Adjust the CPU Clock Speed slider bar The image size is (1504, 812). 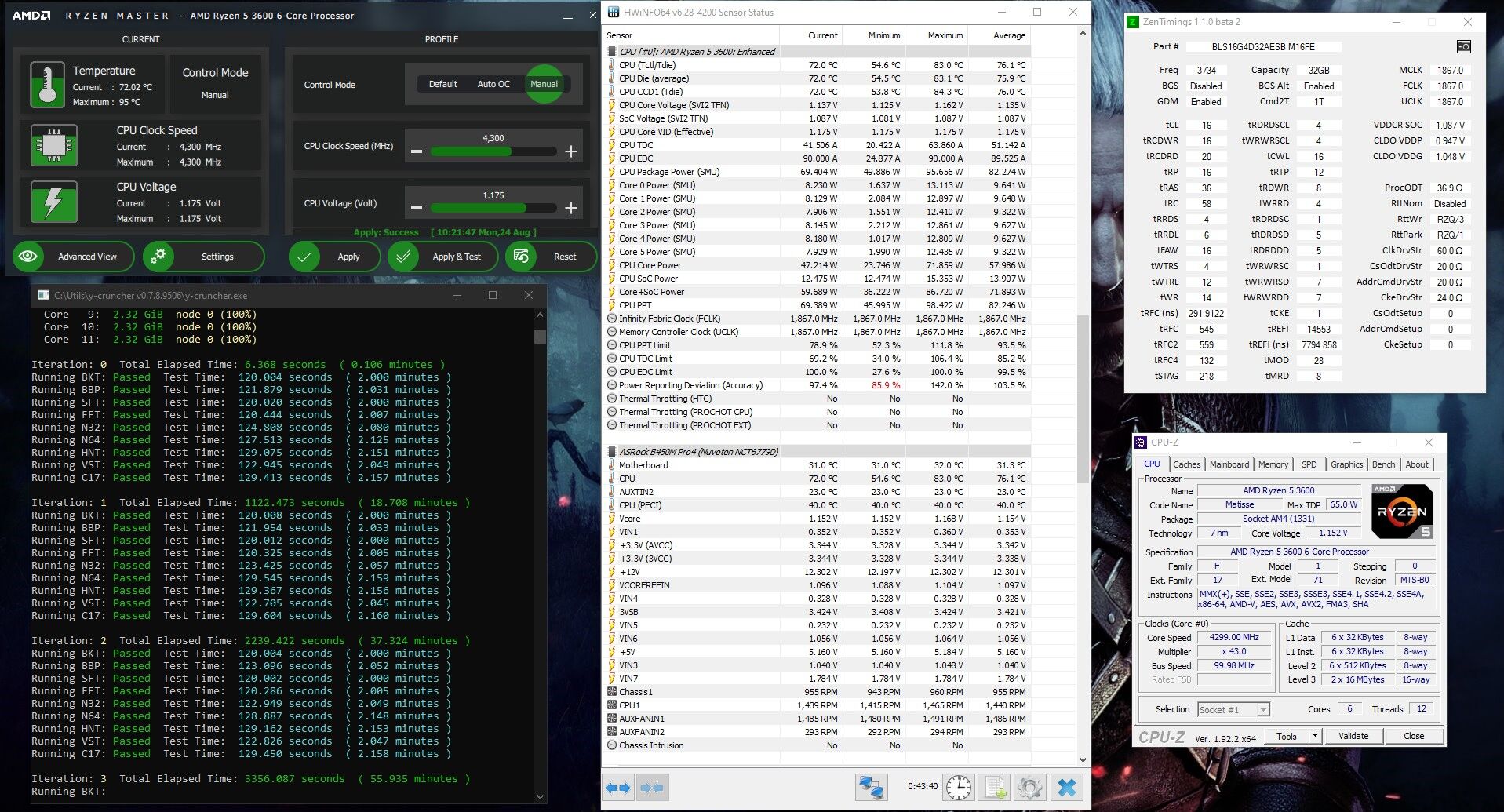(x=493, y=151)
